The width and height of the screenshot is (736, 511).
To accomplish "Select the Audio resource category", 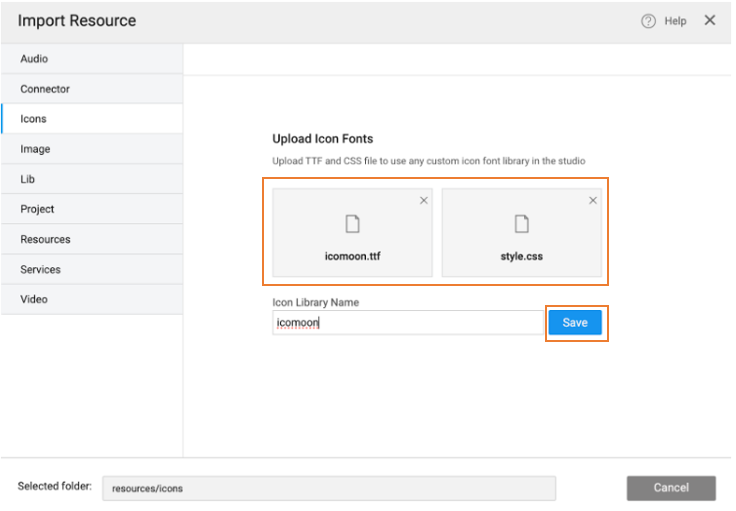I will tap(34, 59).
